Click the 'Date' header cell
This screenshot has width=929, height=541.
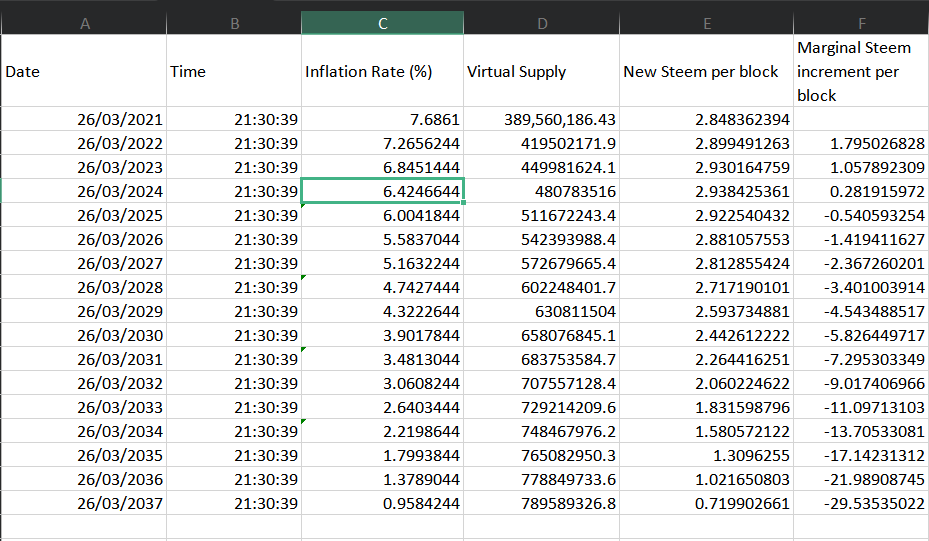click(x=84, y=71)
